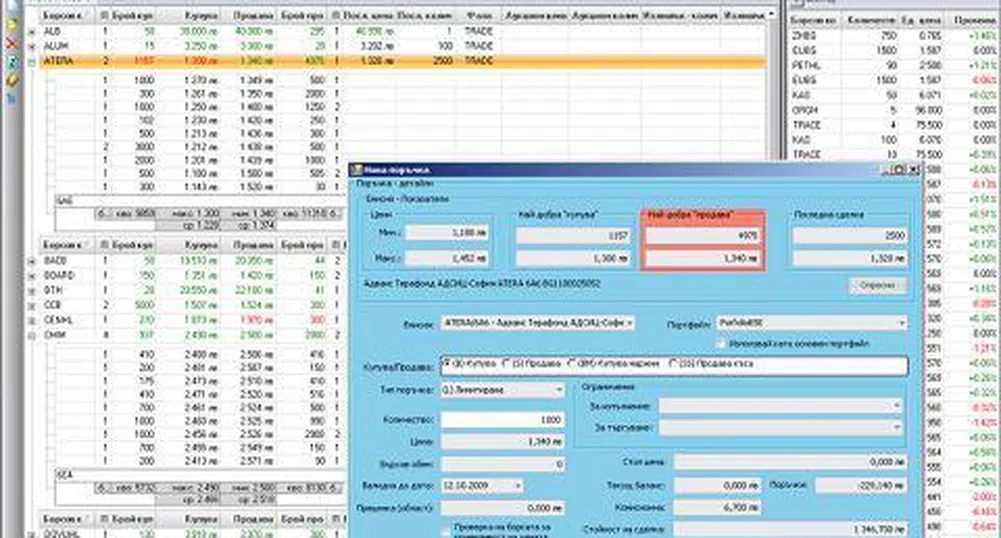
Task: Expand the CCB row
Action: pos(31,305)
